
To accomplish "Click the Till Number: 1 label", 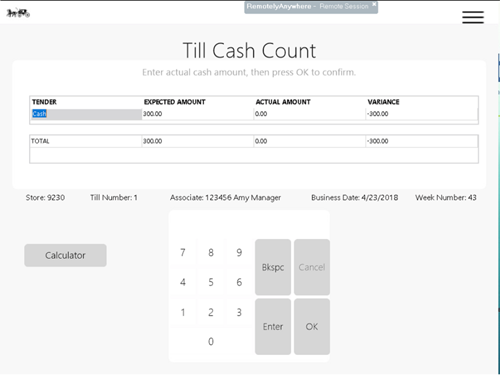I will pyautogui.click(x=114, y=198).
